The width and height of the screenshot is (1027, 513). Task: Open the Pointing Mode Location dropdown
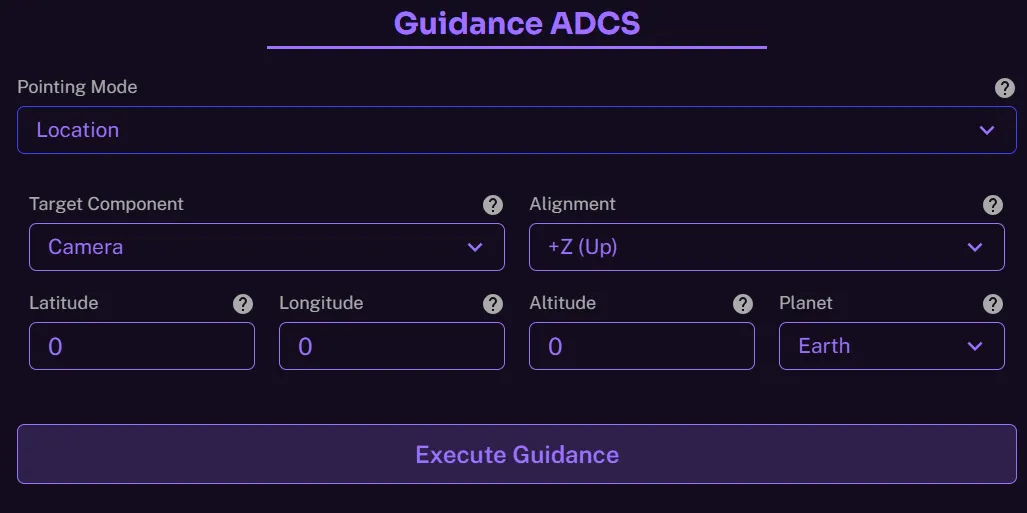point(500,130)
